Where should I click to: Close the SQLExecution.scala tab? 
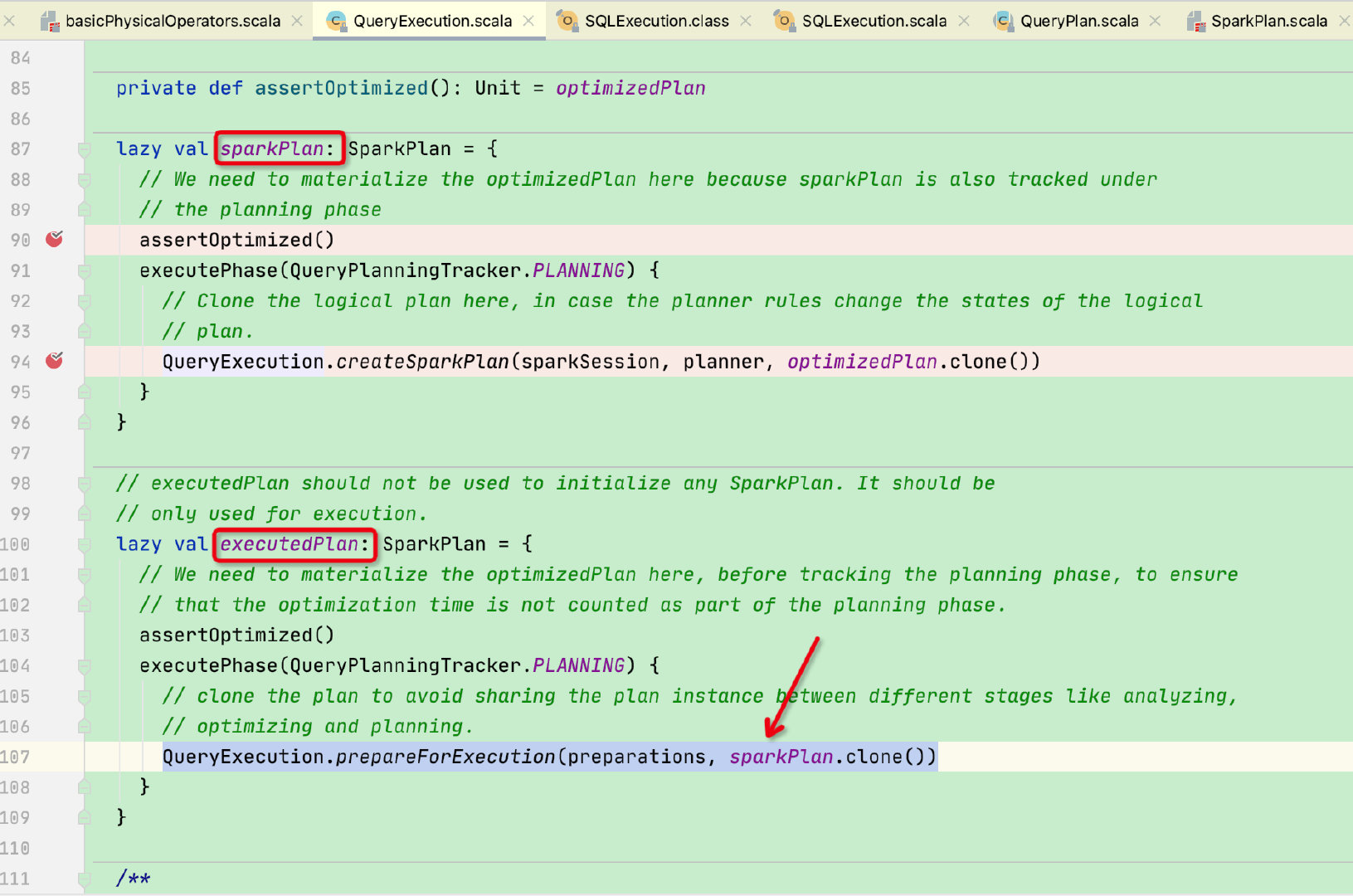pos(964,21)
